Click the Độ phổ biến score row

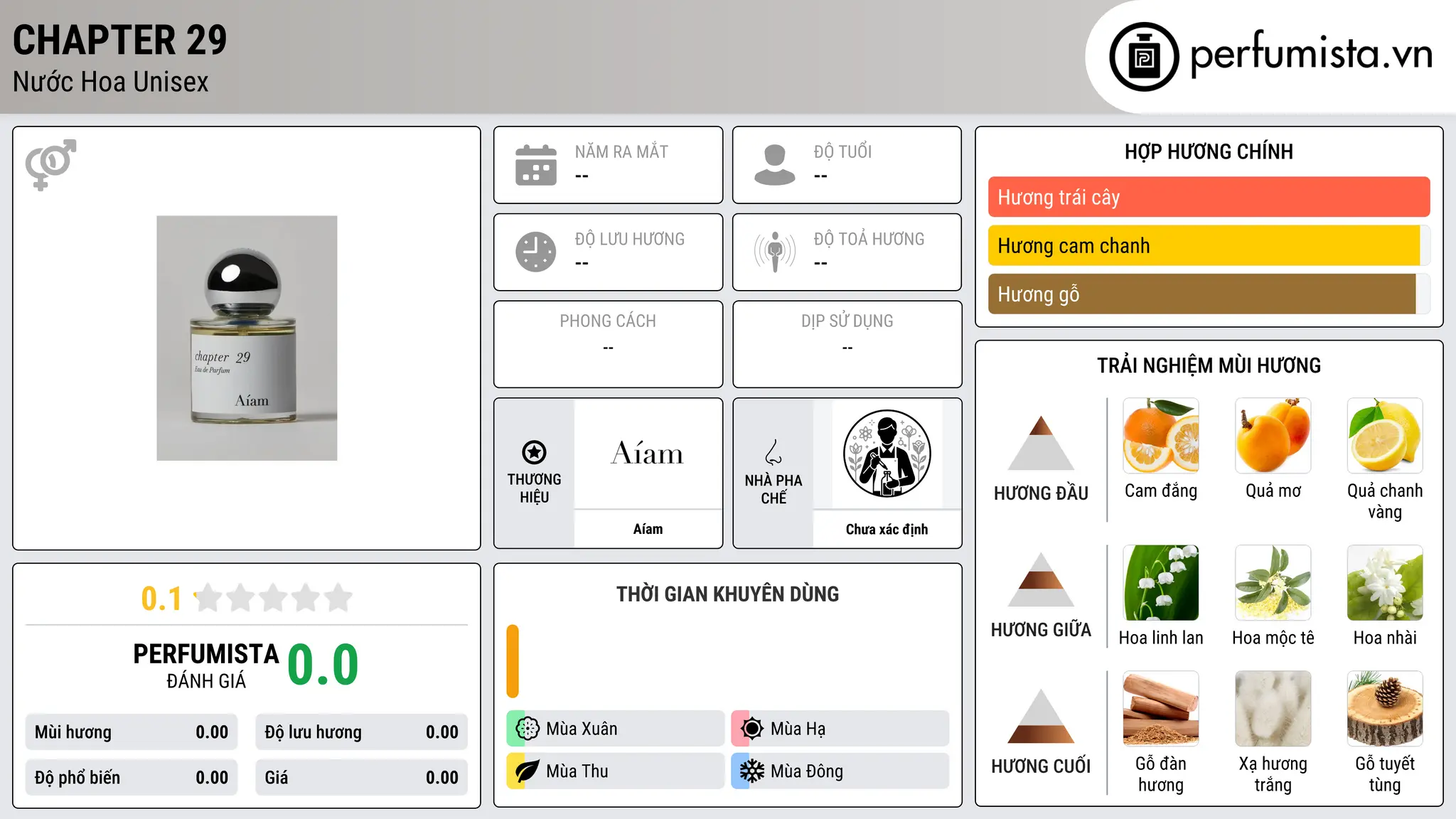(132, 778)
